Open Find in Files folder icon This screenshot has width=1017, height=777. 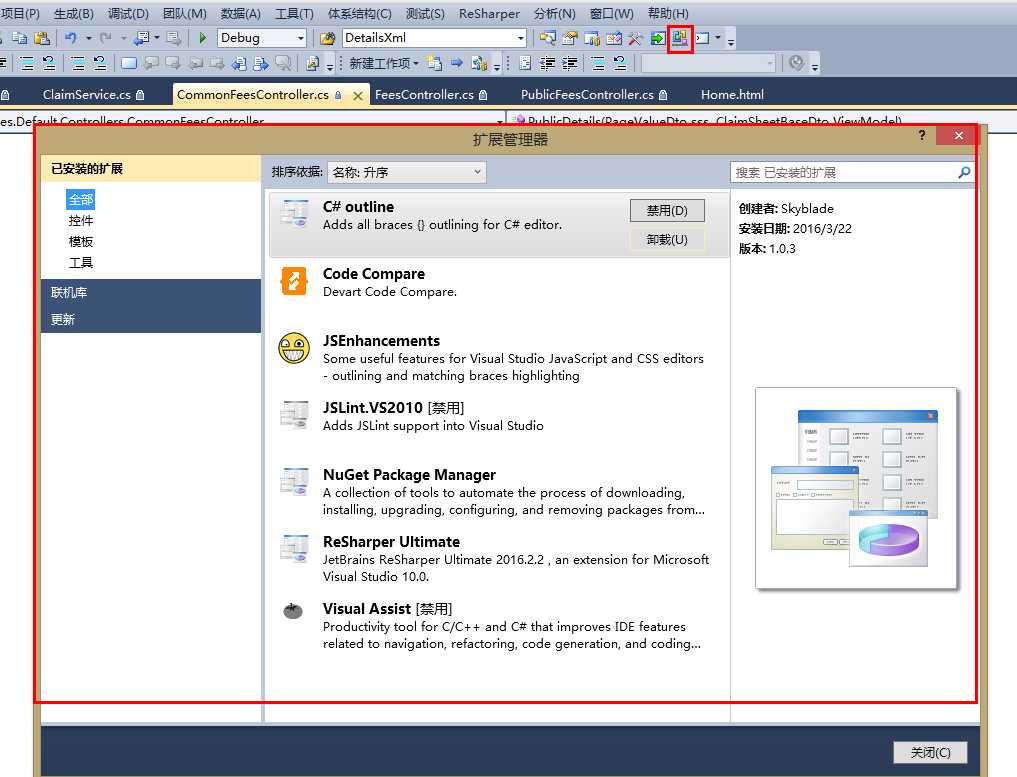[x=328, y=38]
